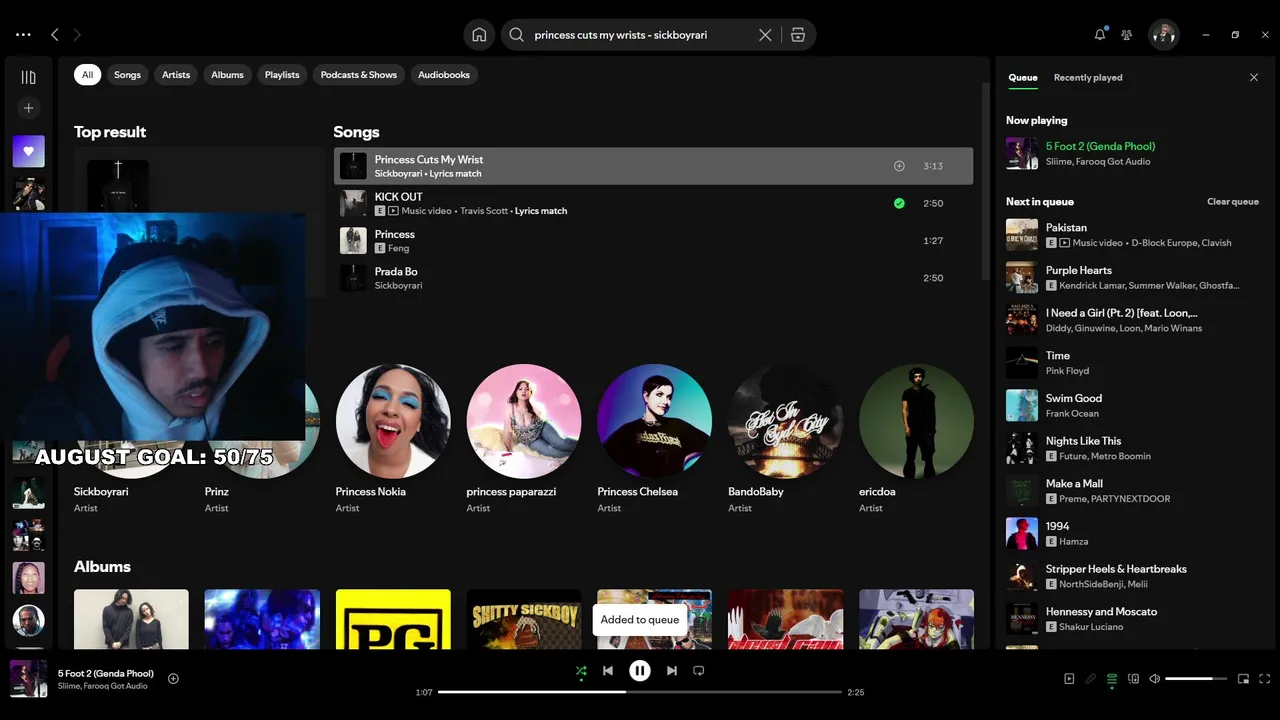Image resolution: width=1280 pixels, height=720 pixels.
Task: Select Hennessy and Moscato in queue
Action: coord(1132,619)
